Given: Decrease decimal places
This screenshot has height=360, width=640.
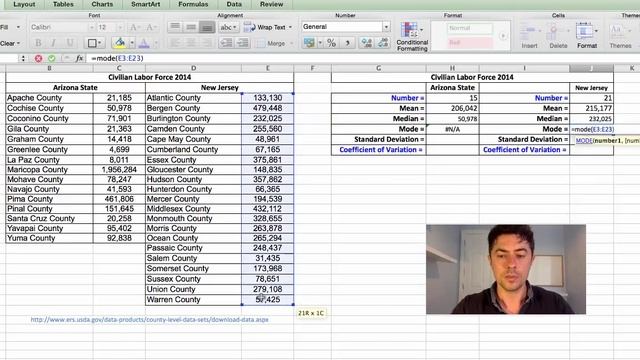Looking at the screenshot, I should (x=383, y=42).
